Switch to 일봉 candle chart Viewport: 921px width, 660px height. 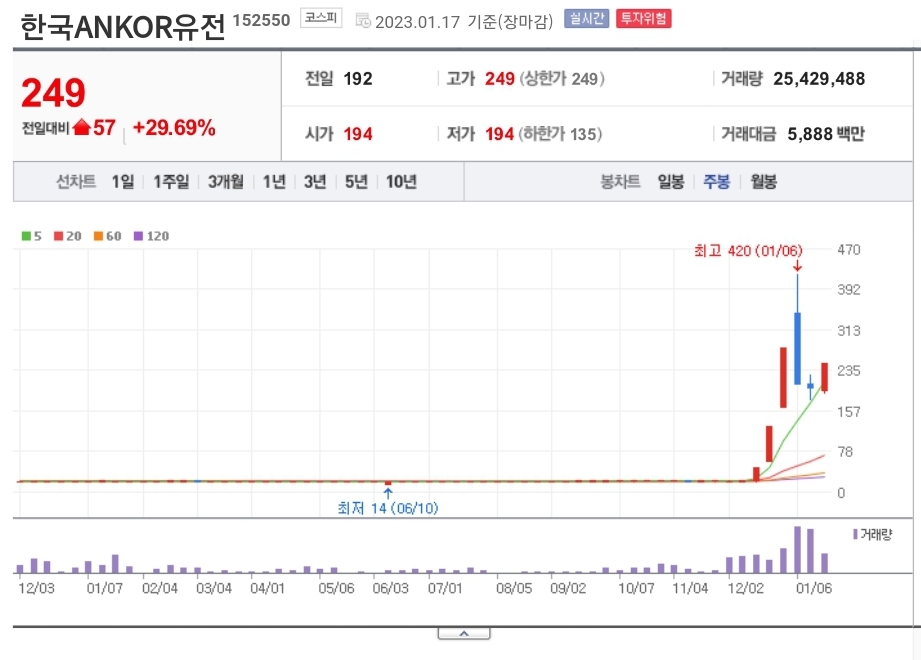[671, 181]
